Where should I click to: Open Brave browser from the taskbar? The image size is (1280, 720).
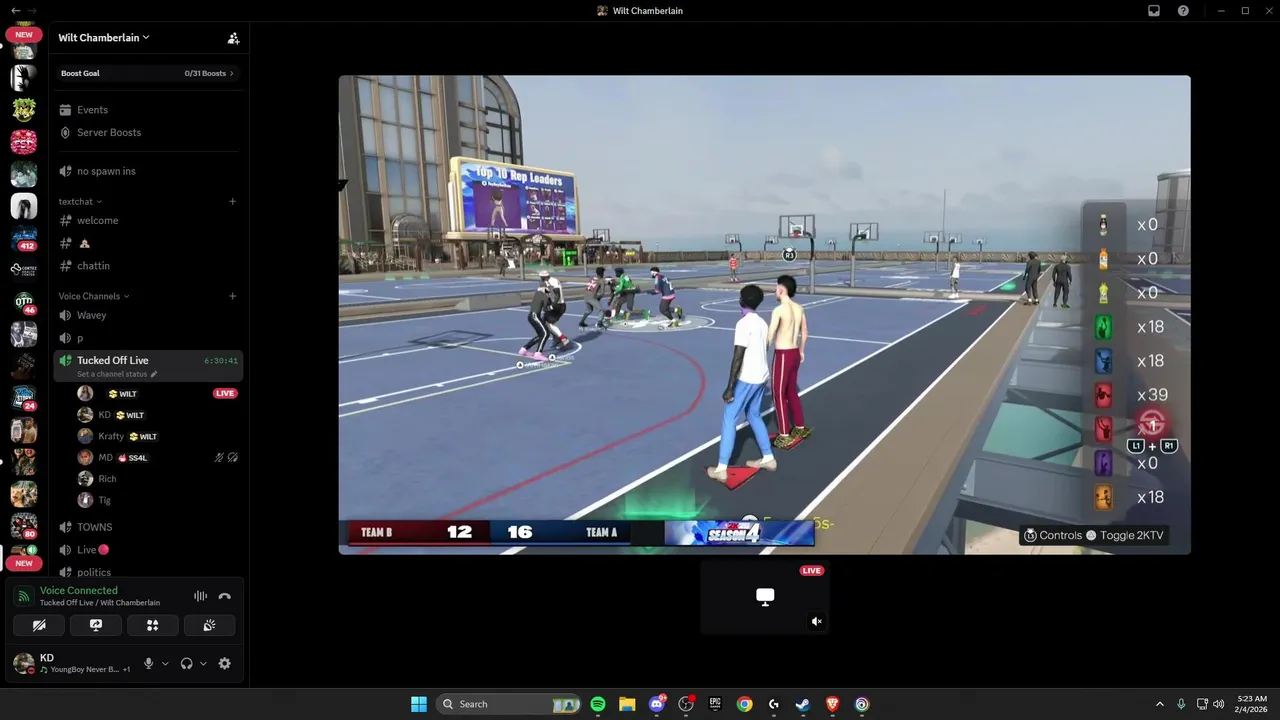833,704
